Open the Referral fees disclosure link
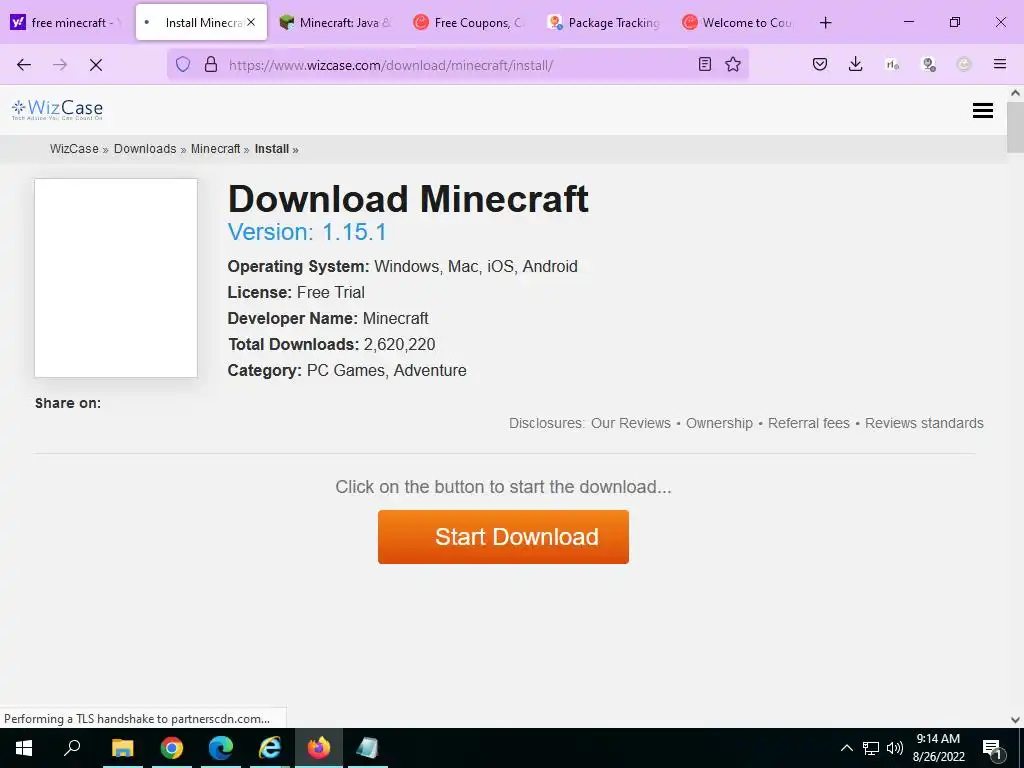The image size is (1024, 768). coord(808,423)
